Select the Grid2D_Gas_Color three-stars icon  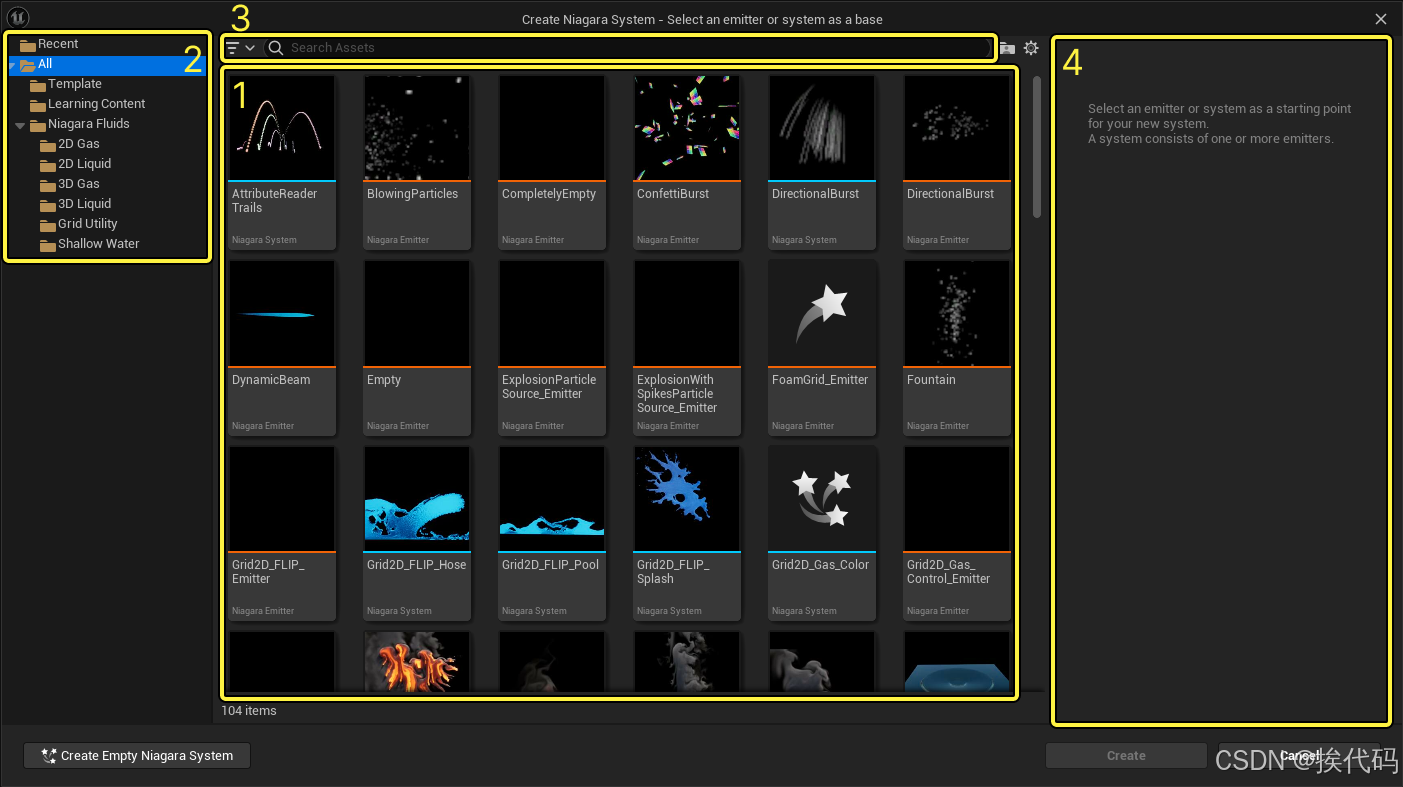coord(822,498)
